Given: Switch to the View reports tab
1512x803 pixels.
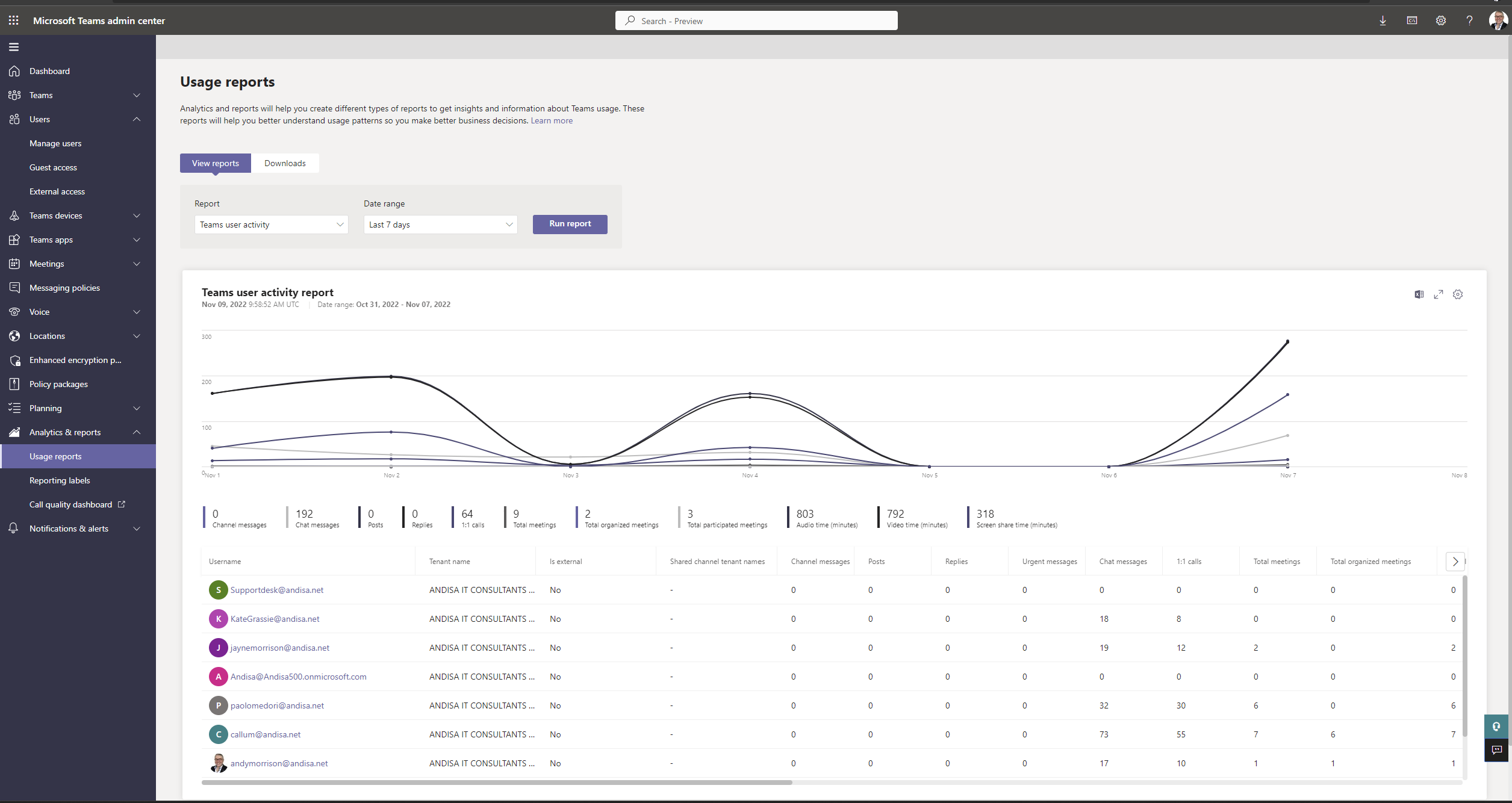Looking at the screenshot, I should (216, 163).
